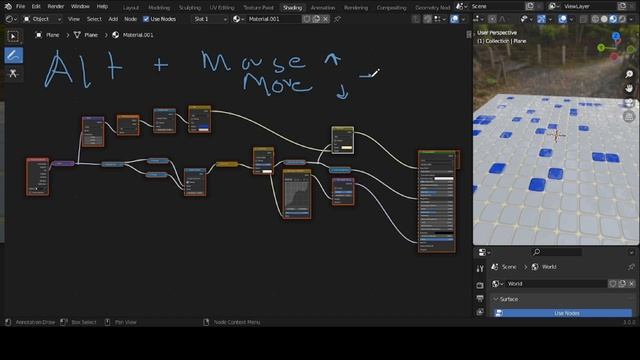Switch viewport to Rendered shading
This screenshot has width=640, height=360.
[x=622, y=19]
